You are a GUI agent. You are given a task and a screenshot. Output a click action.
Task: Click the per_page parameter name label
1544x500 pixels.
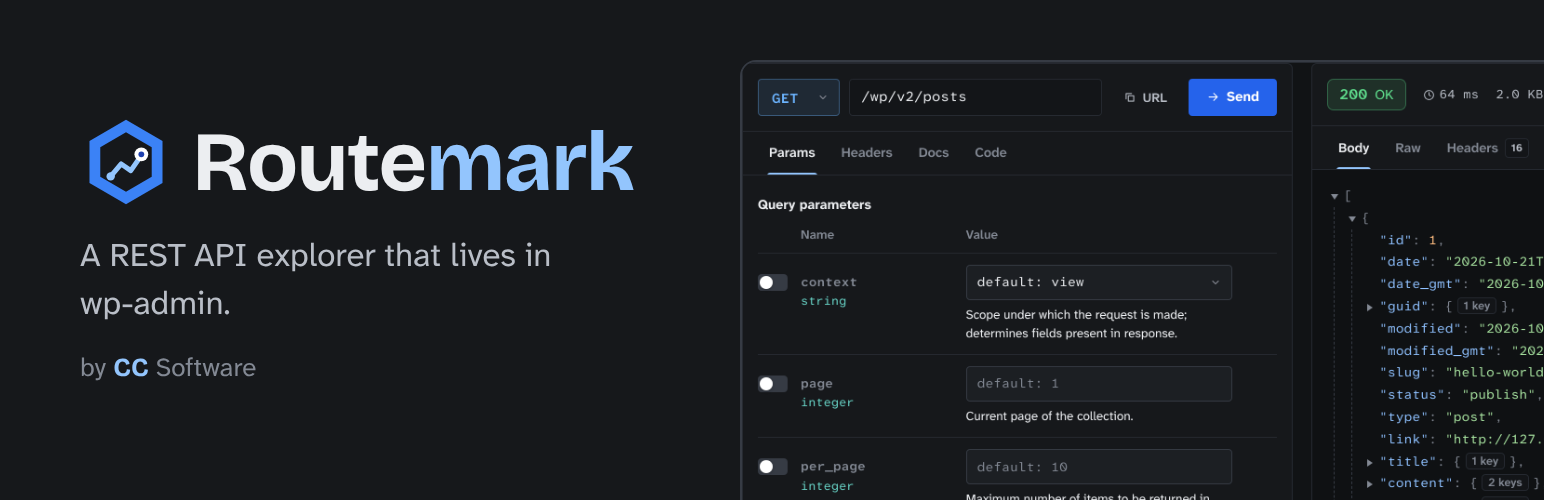pyautogui.click(x=833, y=466)
